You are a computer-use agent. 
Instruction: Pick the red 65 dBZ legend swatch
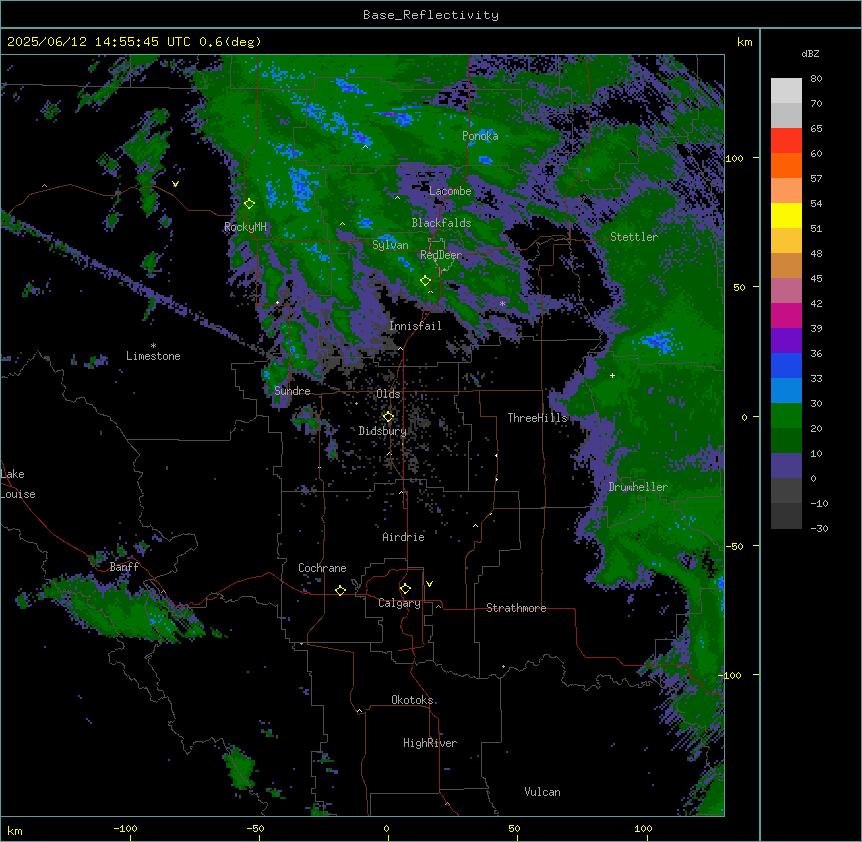click(x=786, y=141)
